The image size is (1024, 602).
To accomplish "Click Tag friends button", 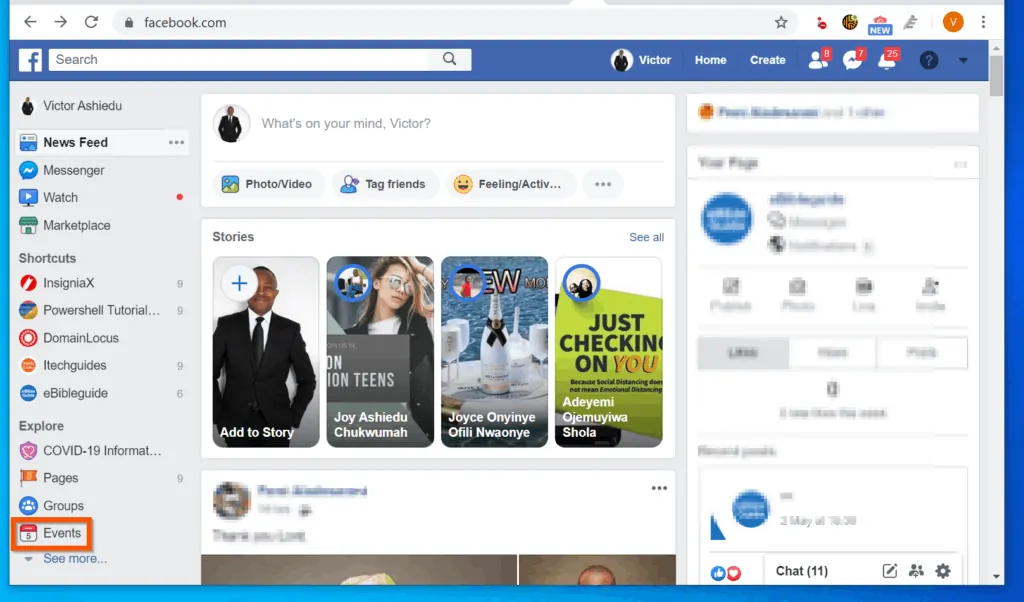I will coord(385,184).
